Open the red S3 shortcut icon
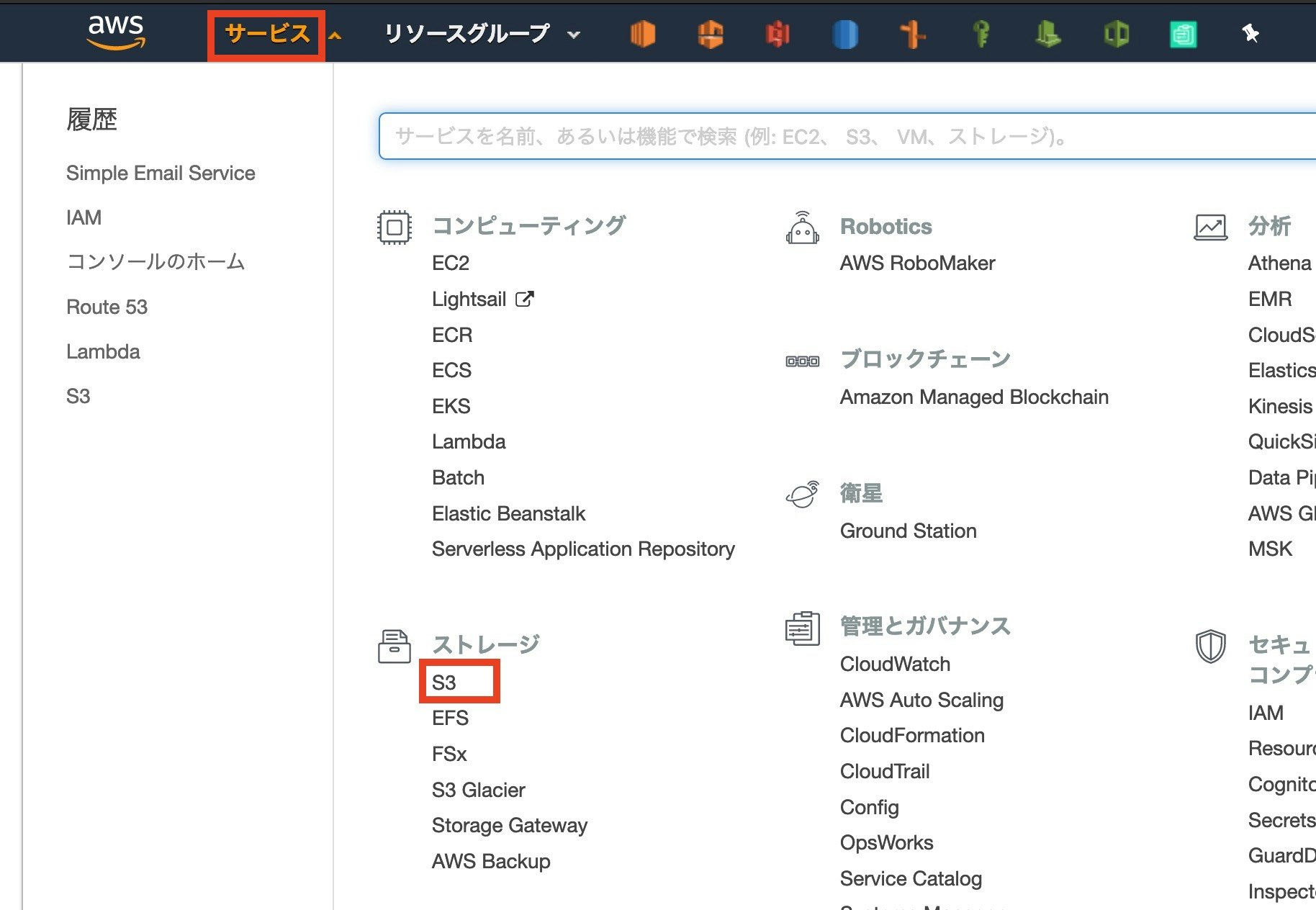The width and height of the screenshot is (1316, 910). pyautogui.click(x=778, y=34)
